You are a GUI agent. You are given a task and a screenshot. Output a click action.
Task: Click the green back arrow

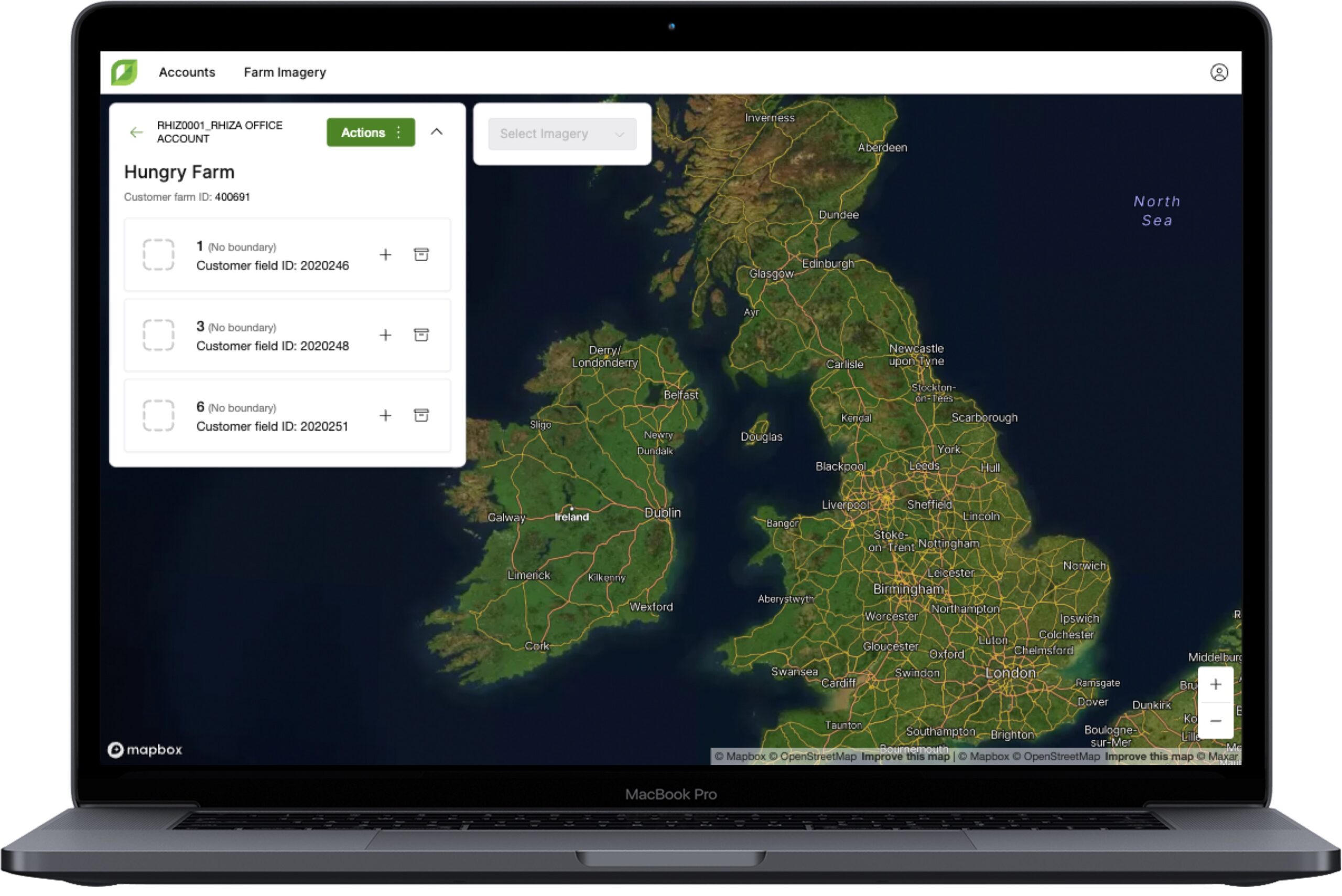click(x=136, y=133)
